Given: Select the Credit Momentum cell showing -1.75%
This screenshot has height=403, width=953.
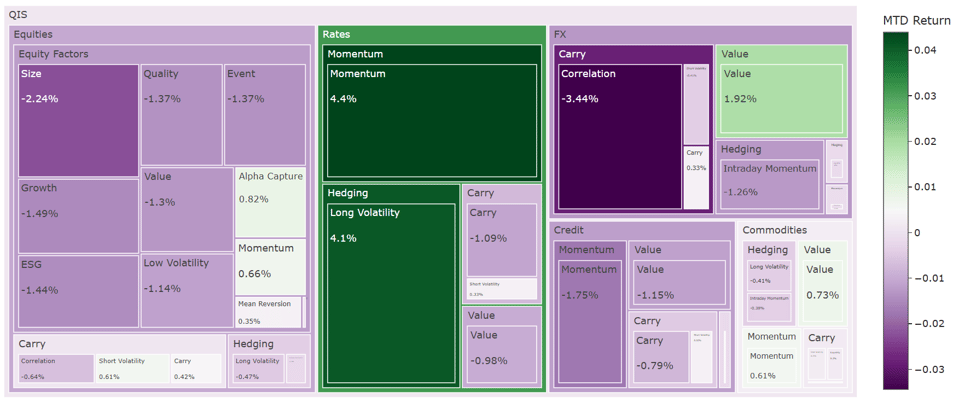Looking at the screenshot, I should pyautogui.click(x=590, y=322).
